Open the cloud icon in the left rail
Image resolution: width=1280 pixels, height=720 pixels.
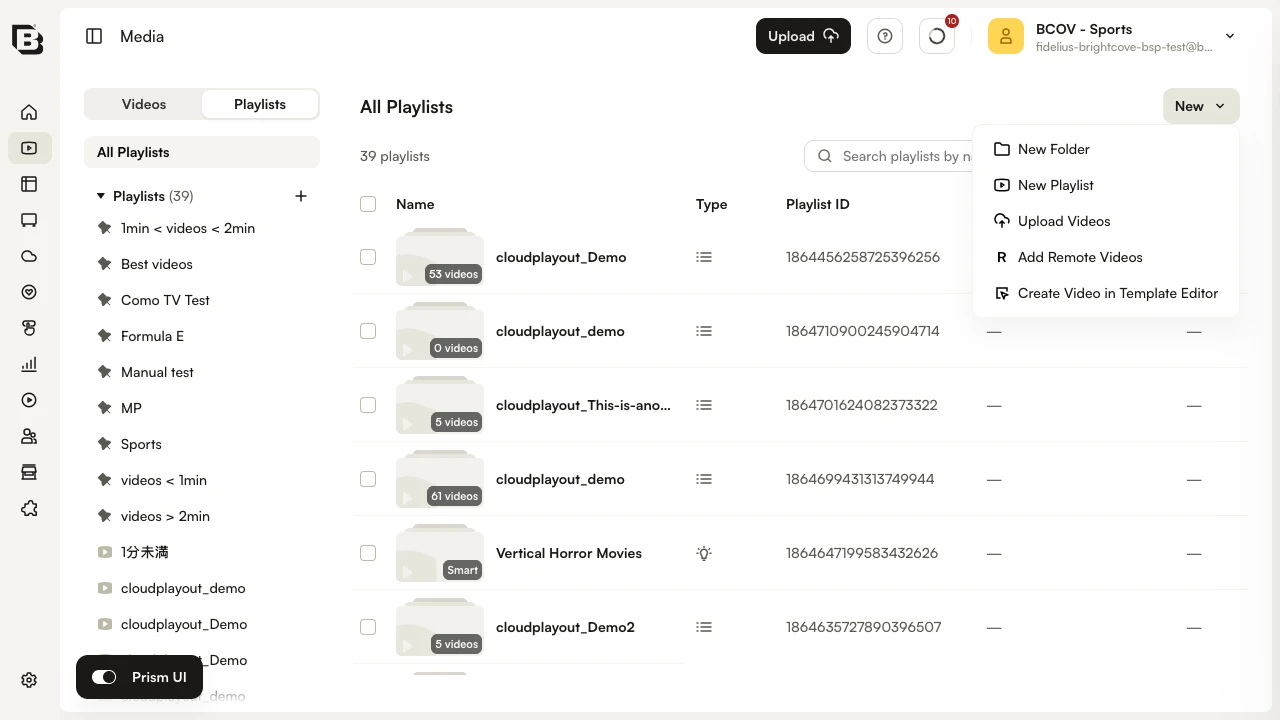(x=29, y=256)
